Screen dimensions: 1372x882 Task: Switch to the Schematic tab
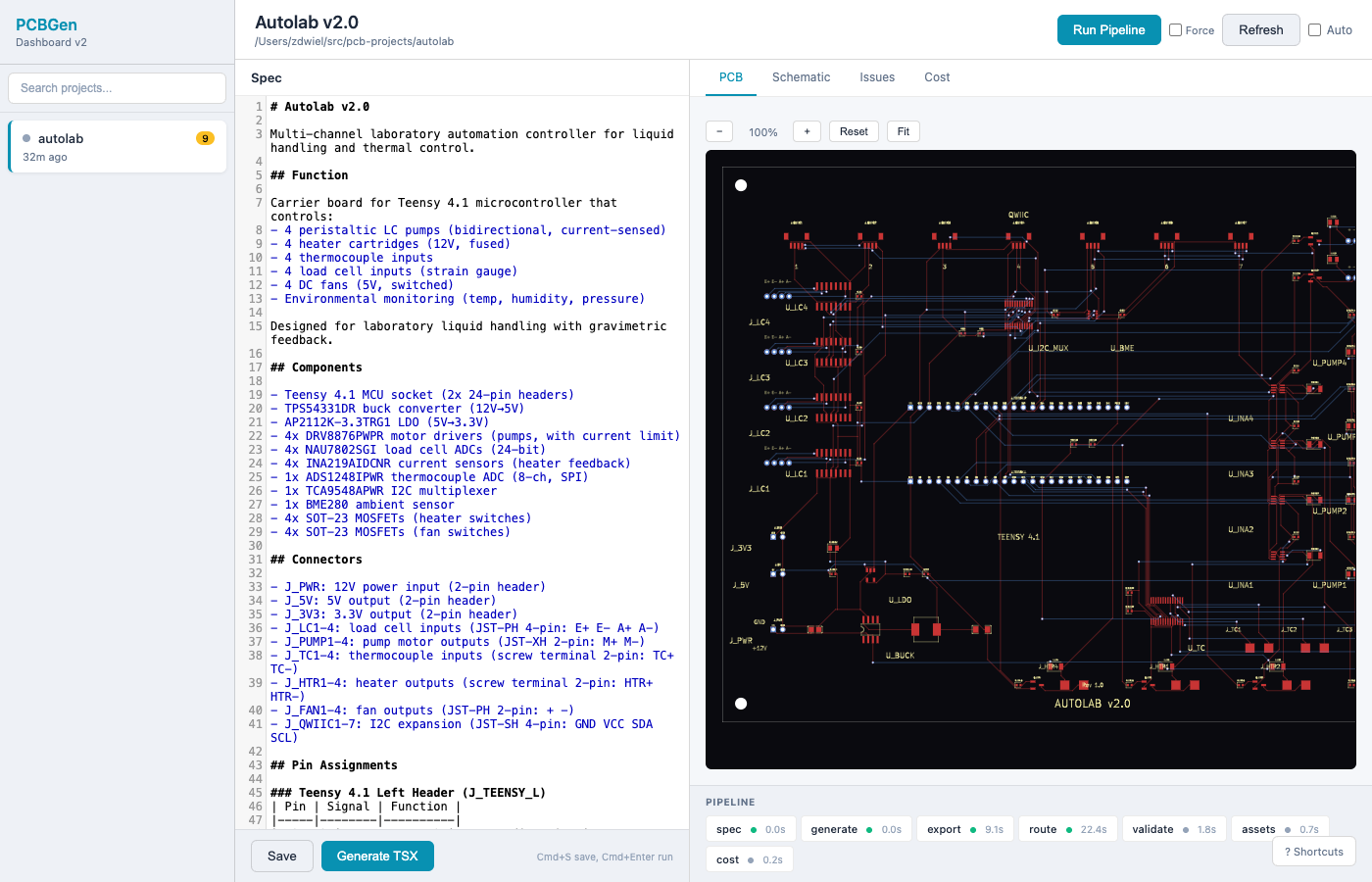tap(801, 77)
